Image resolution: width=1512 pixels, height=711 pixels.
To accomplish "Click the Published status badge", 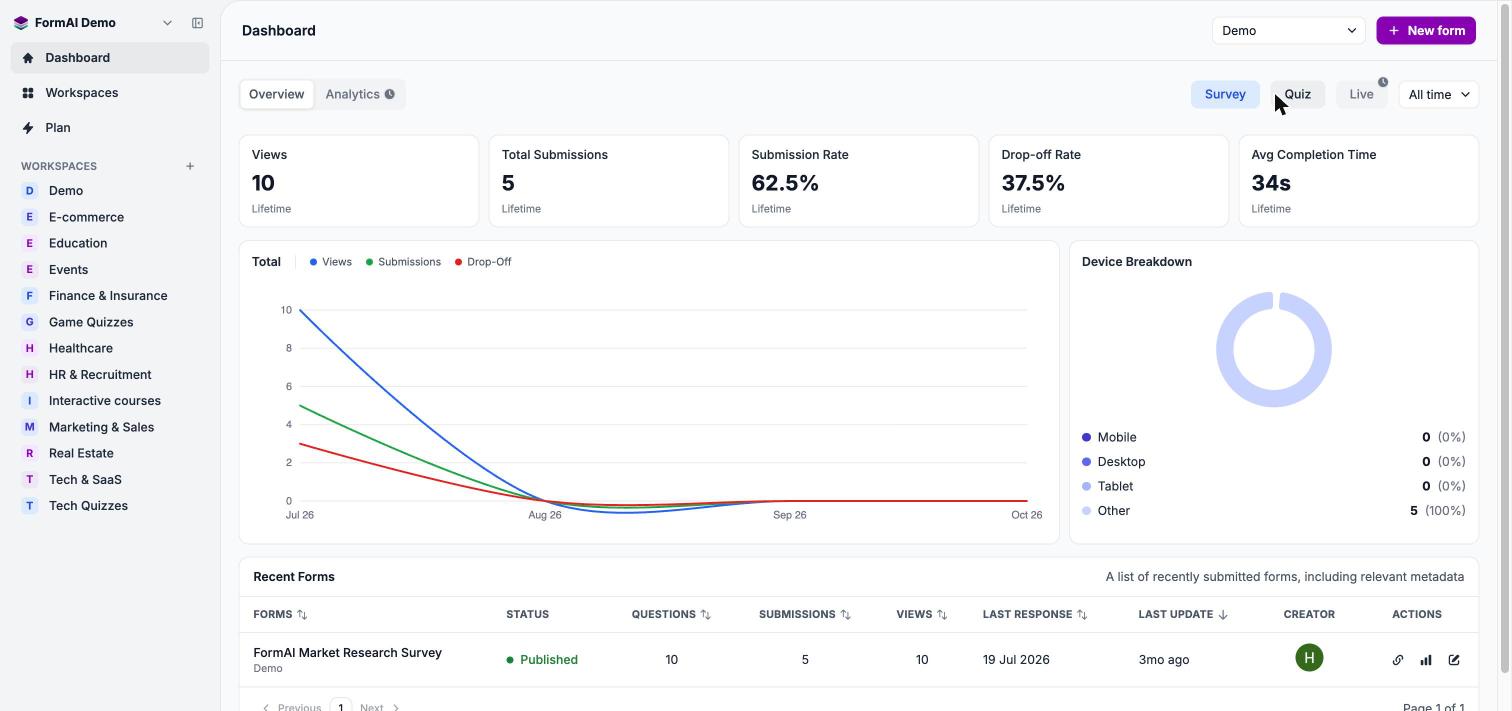I will tap(542, 660).
